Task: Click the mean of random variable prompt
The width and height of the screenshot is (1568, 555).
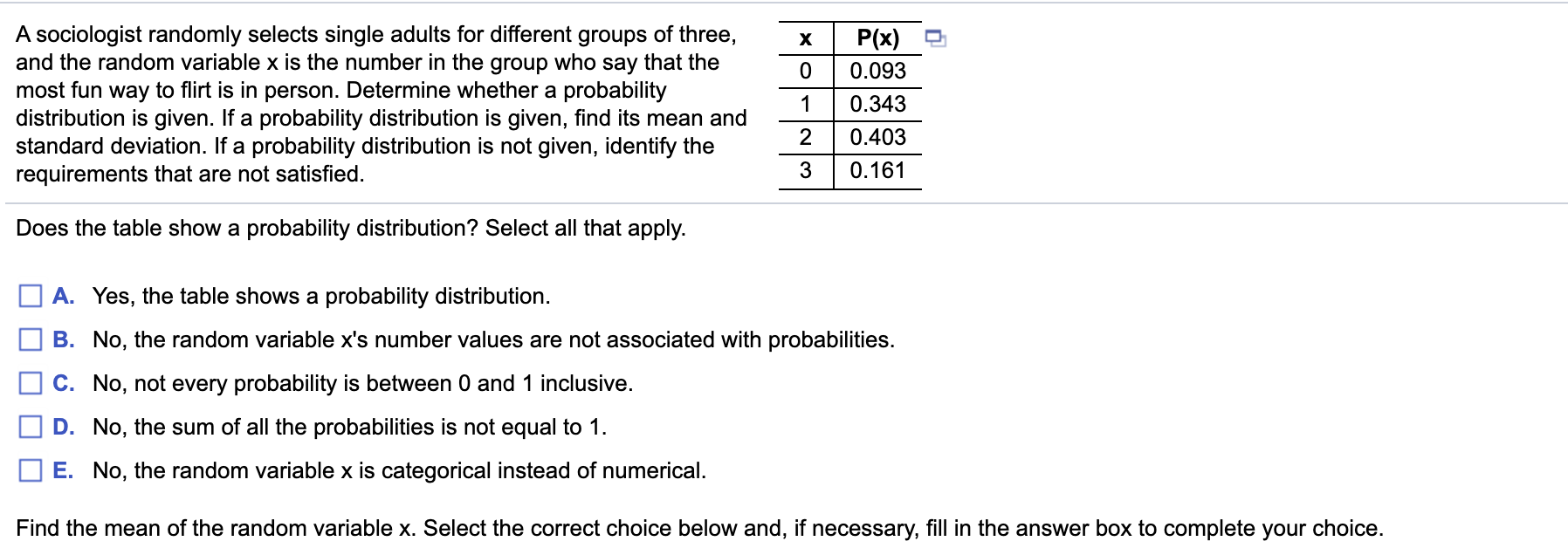Action: pos(698,527)
